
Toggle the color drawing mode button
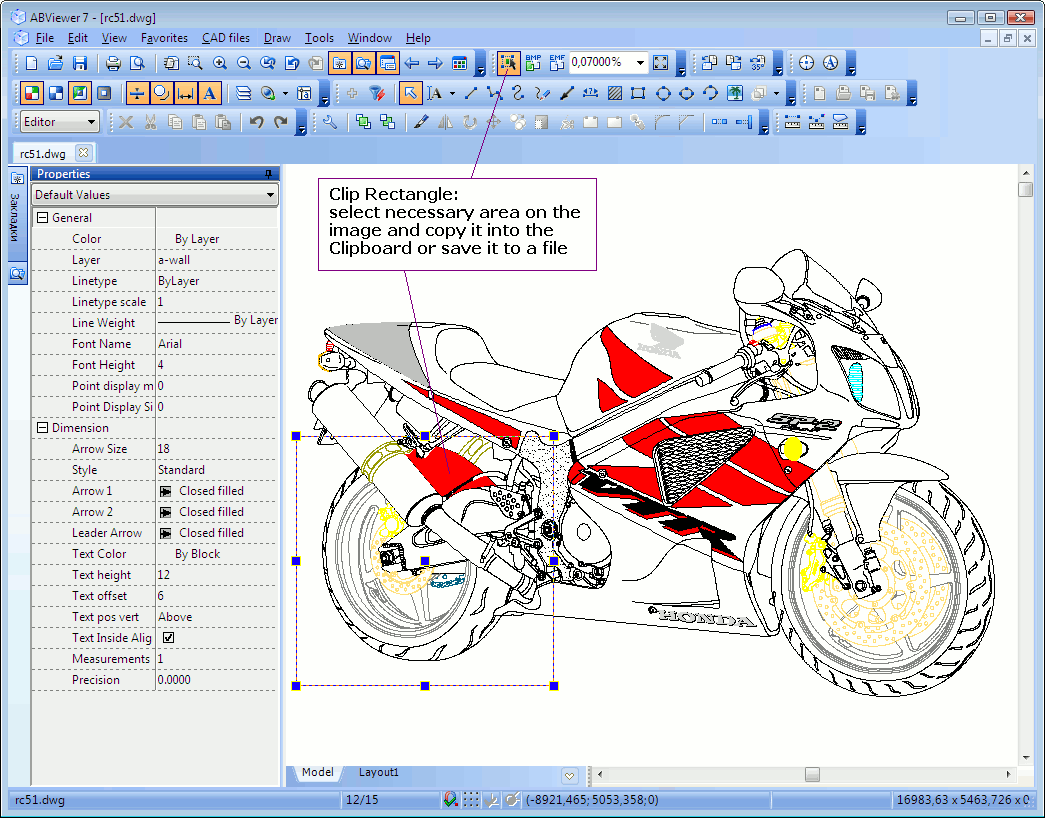click(x=31, y=93)
